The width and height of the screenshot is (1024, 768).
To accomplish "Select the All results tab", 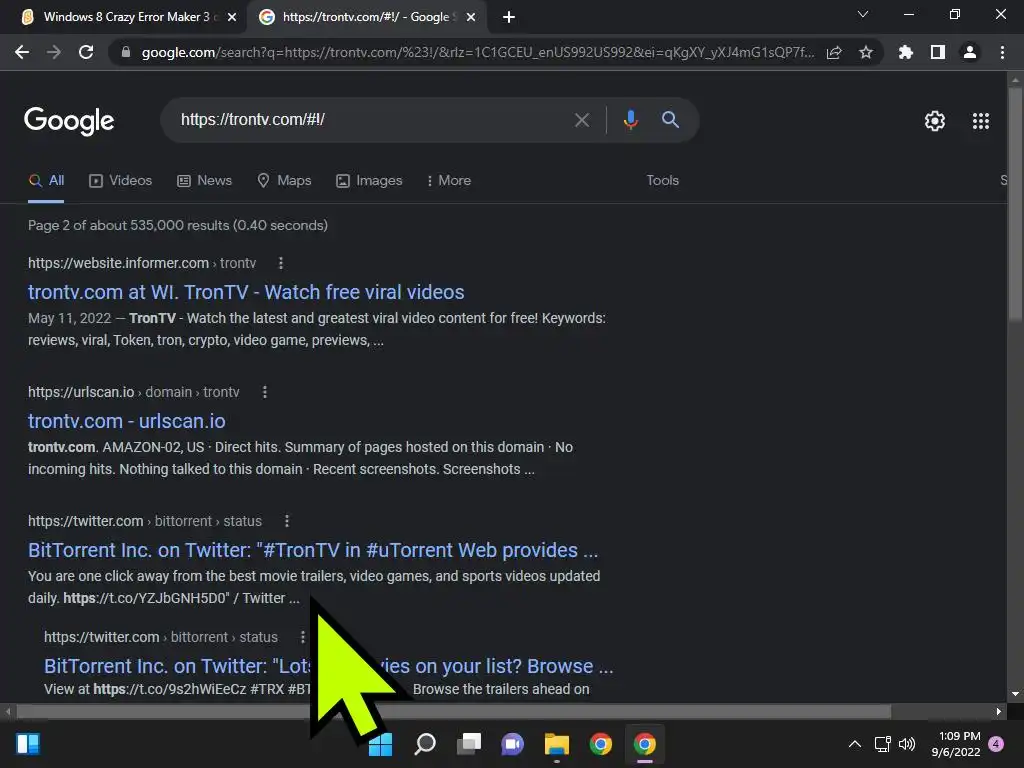I will point(46,181).
